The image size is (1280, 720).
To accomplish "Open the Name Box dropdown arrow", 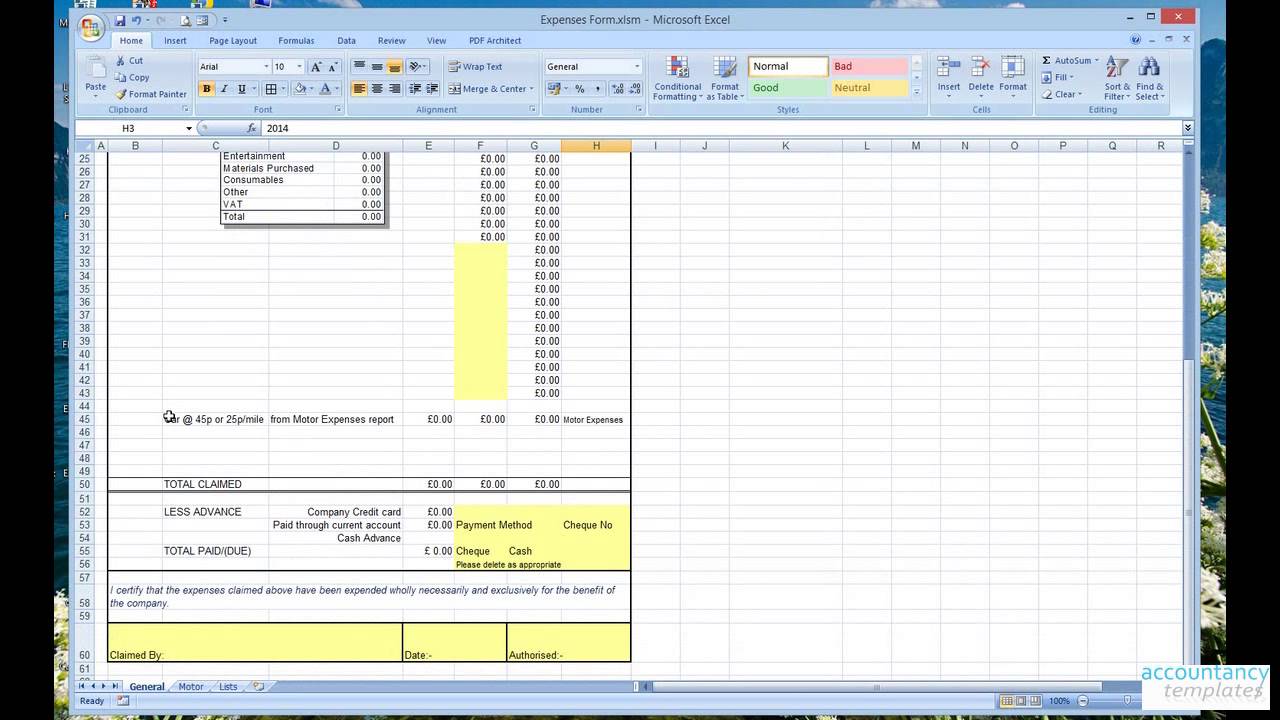I will pyautogui.click(x=188, y=129).
